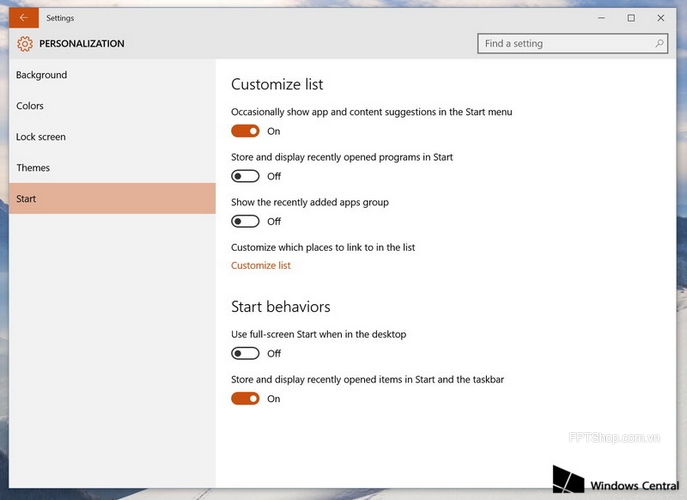Click the Start behaviors heading
The height and width of the screenshot is (500, 687).
click(x=280, y=307)
